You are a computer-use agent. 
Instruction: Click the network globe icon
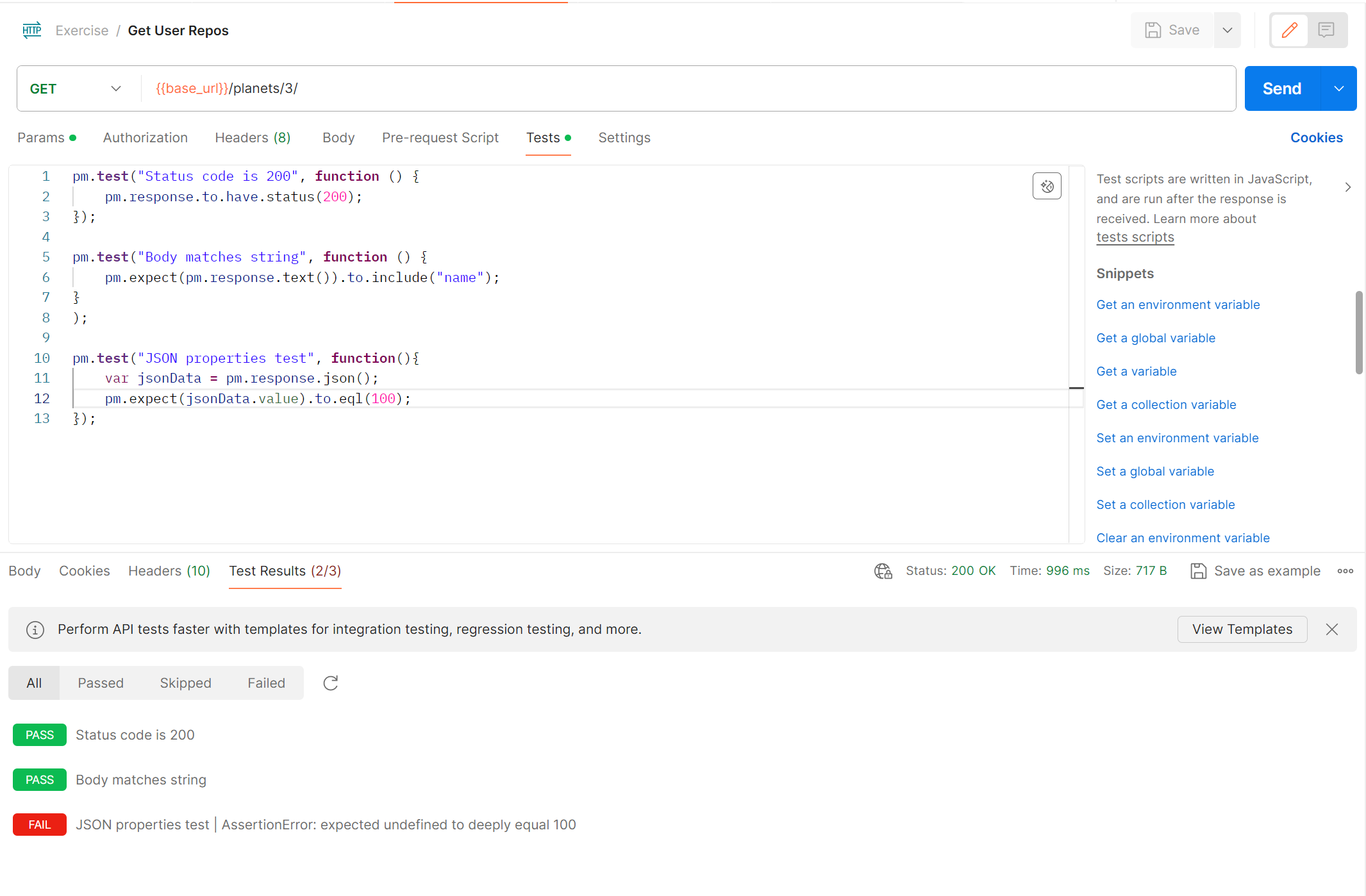[883, 571]
